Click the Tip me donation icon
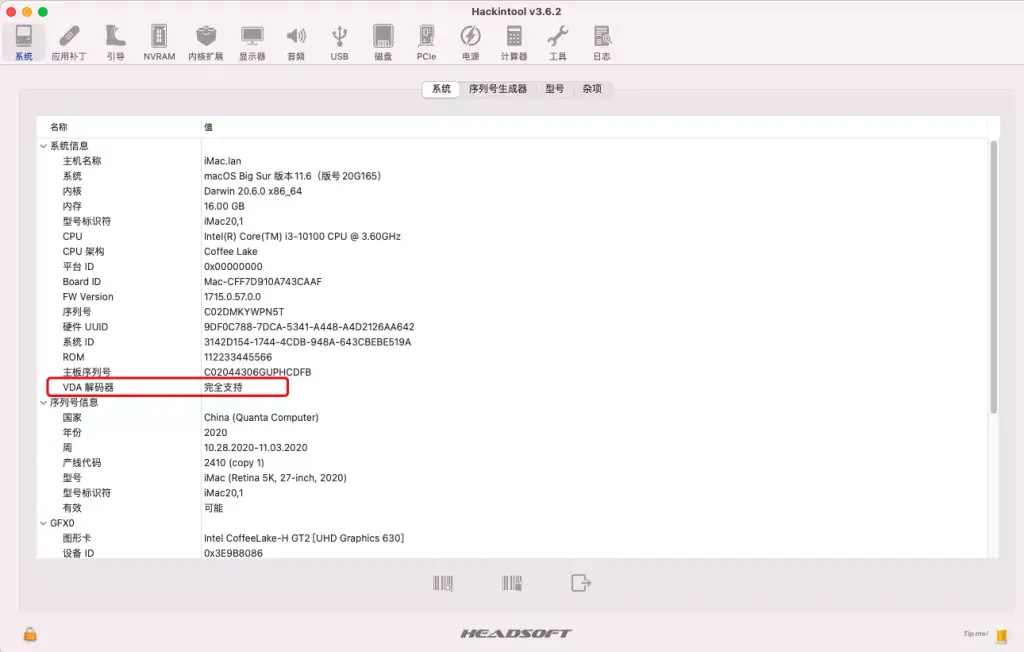The height and width of the screenshot is (652, 1024). pos(1001,634)
